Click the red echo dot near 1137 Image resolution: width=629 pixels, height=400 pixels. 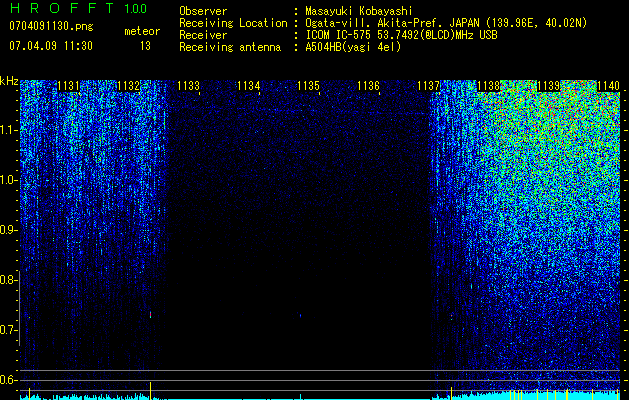click(x=451, y=316)
